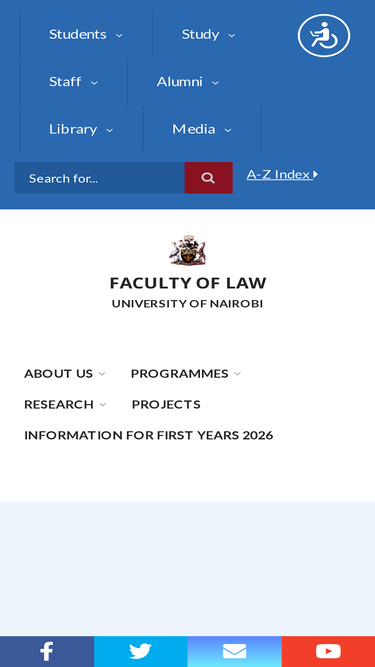Focus the Search for... input field
The image size is (375, 667).
(99, 178)
